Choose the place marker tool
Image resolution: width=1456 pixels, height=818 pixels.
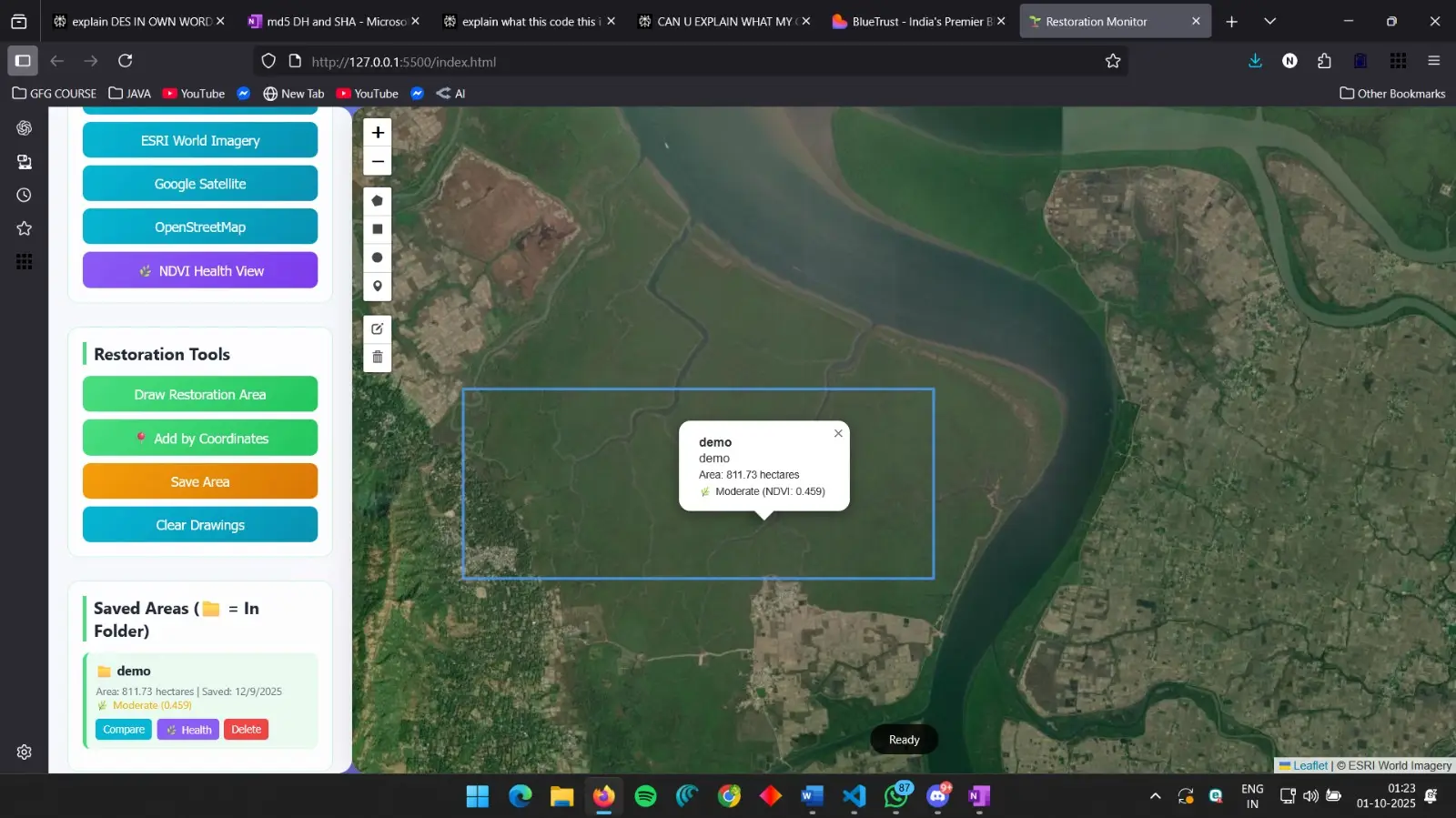click(x=378, y=287)
